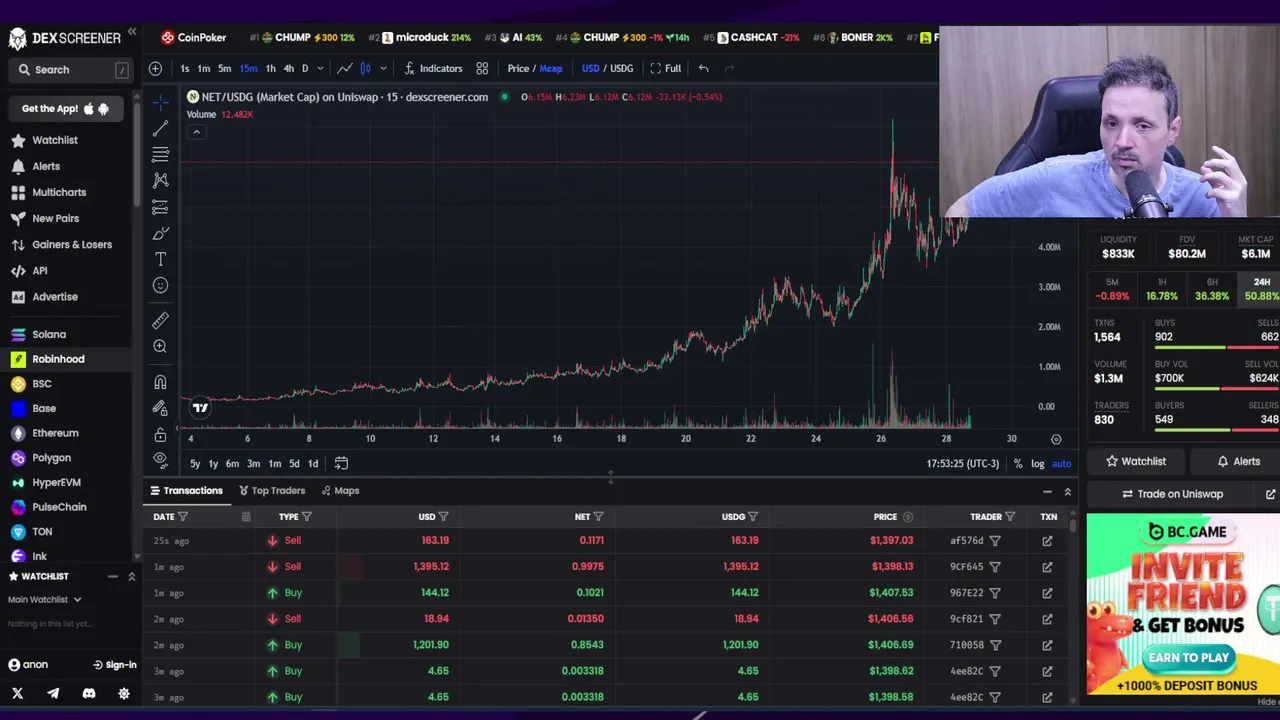Focus the Search input field
The width and height of the screenshot is (1280, 720).
click(69, 70)
